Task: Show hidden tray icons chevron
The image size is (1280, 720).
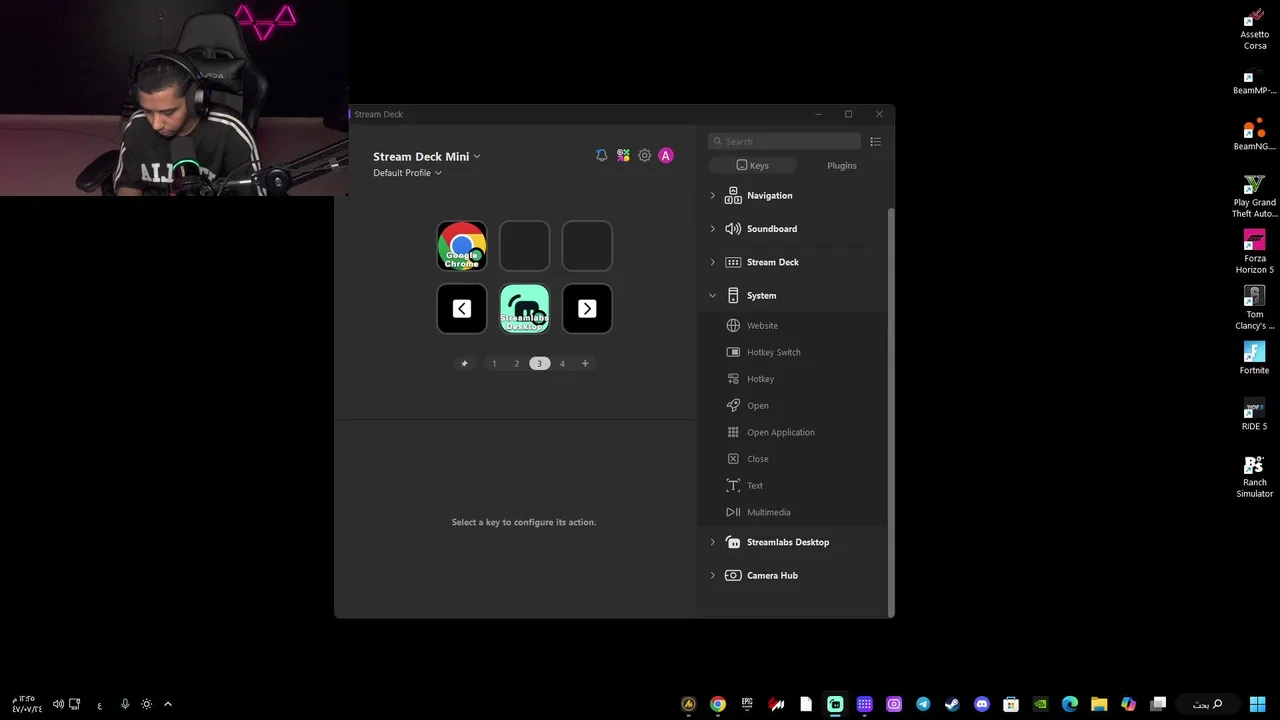Action: 168,704
